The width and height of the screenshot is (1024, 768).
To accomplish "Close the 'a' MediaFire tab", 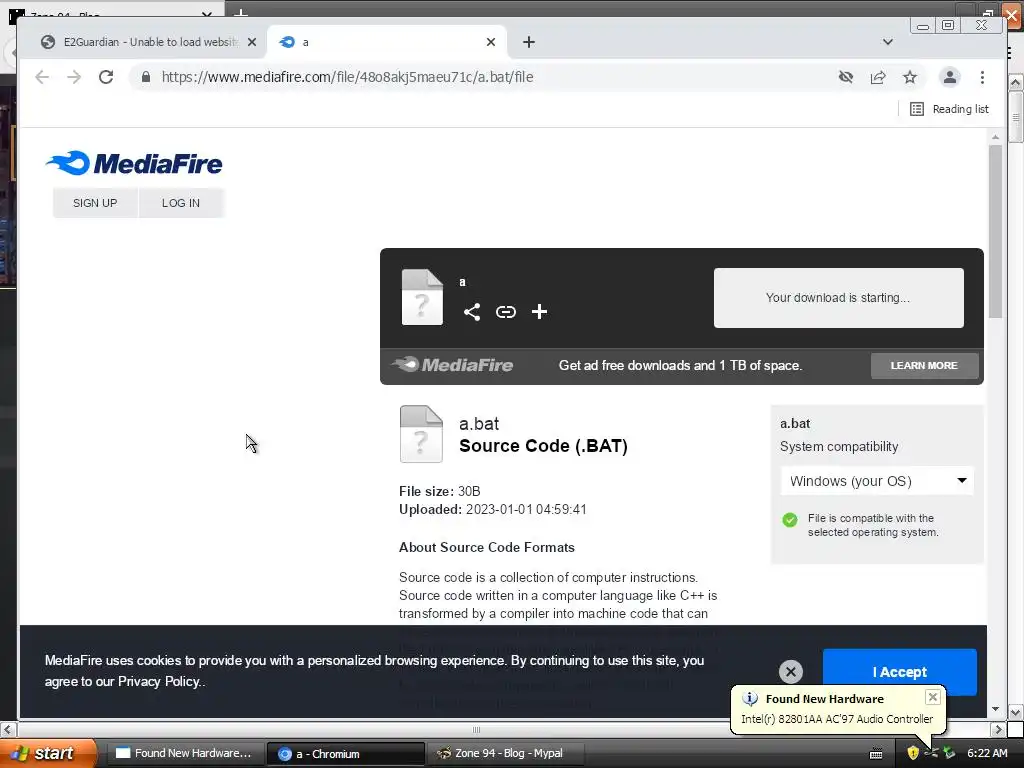I will pyautogui.click(x=491, y=42).
